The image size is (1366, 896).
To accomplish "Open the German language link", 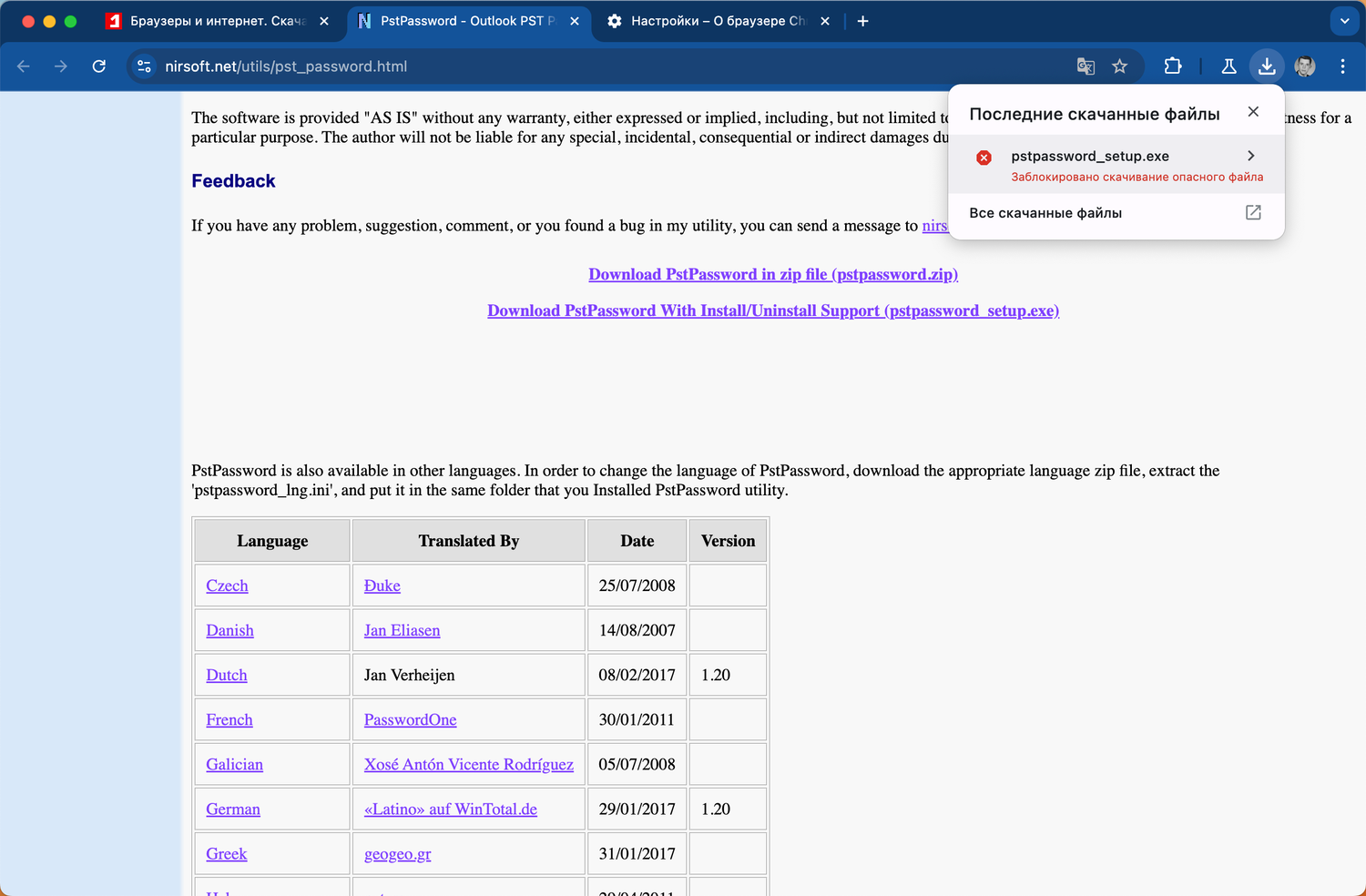I will (x=233, y=809).
